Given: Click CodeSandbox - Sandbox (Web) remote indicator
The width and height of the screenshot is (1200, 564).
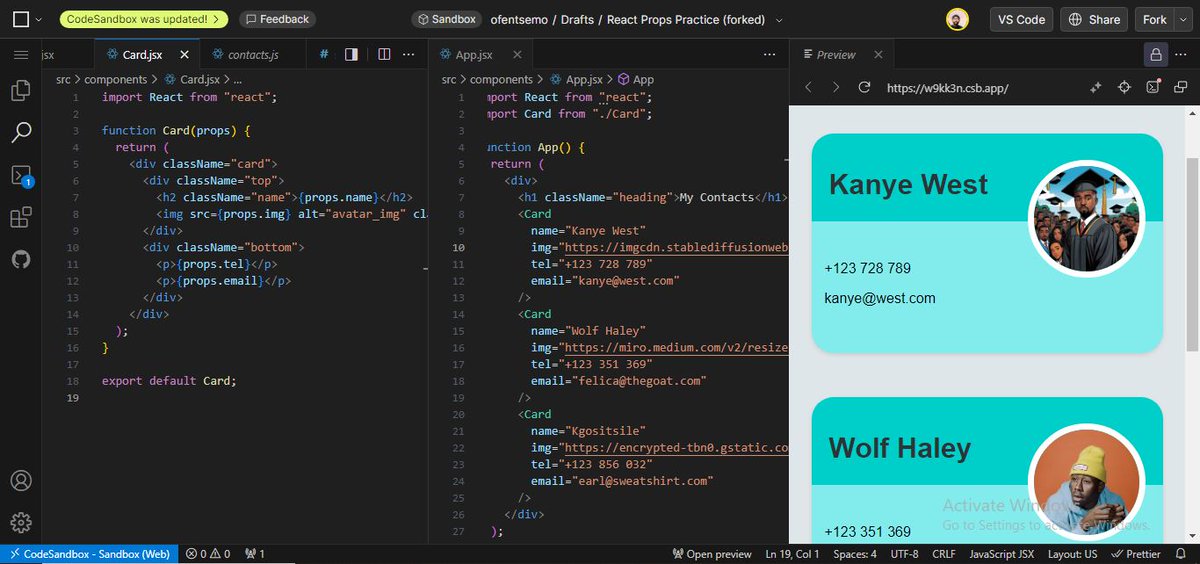Looking at the screenshot, I should [88, 554].
